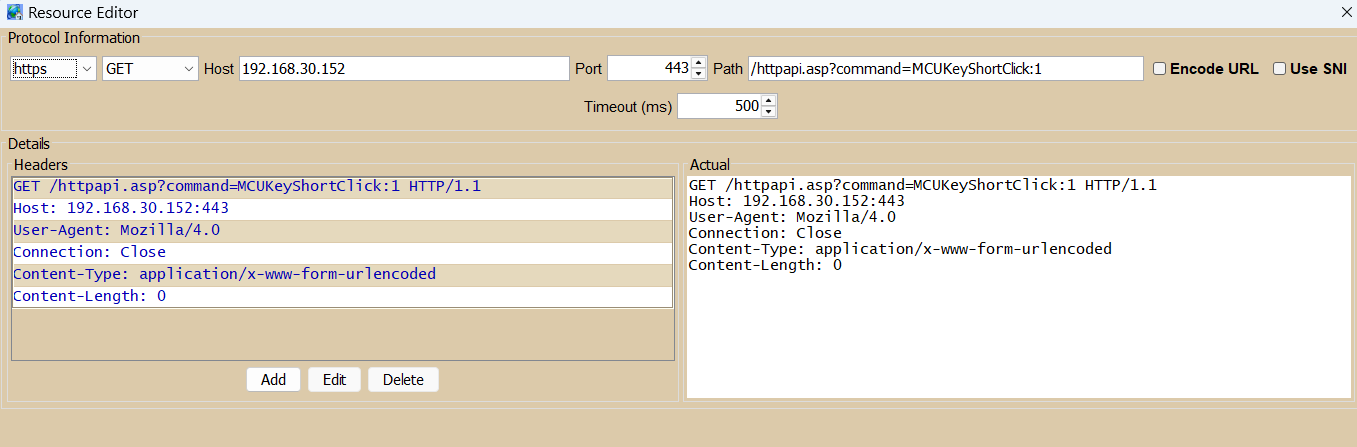Select the Content-Length: 0 header row
This screenshot has width=1357, height=447.
(x=342, y=296)
